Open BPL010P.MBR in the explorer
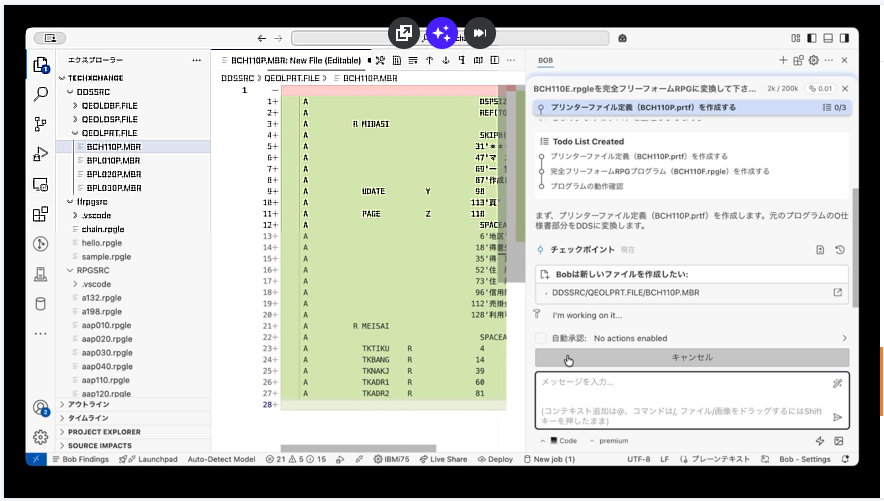The image size is (884, 501). coord(114,161)
